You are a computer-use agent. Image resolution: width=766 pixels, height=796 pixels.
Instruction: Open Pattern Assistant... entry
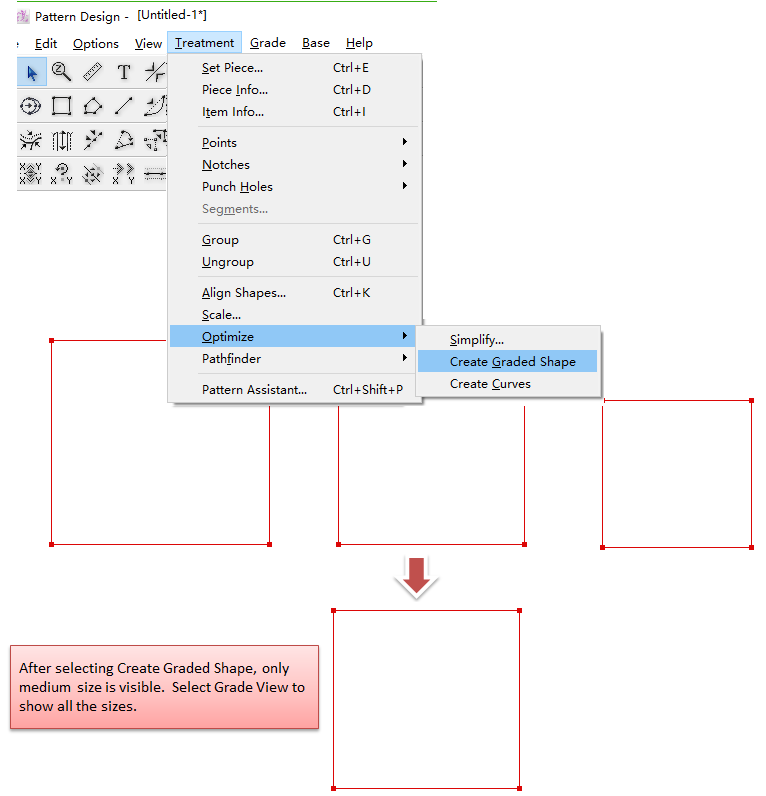tap(254, 390)
